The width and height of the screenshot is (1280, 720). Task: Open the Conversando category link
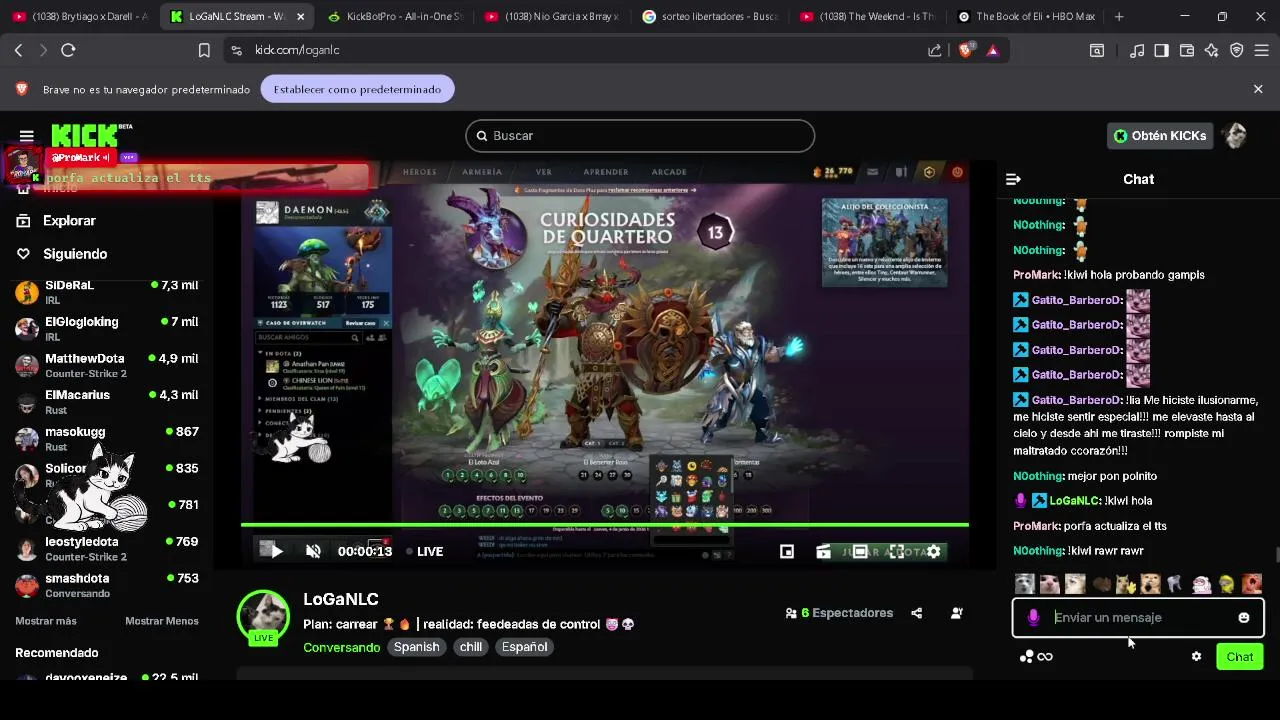341,648
